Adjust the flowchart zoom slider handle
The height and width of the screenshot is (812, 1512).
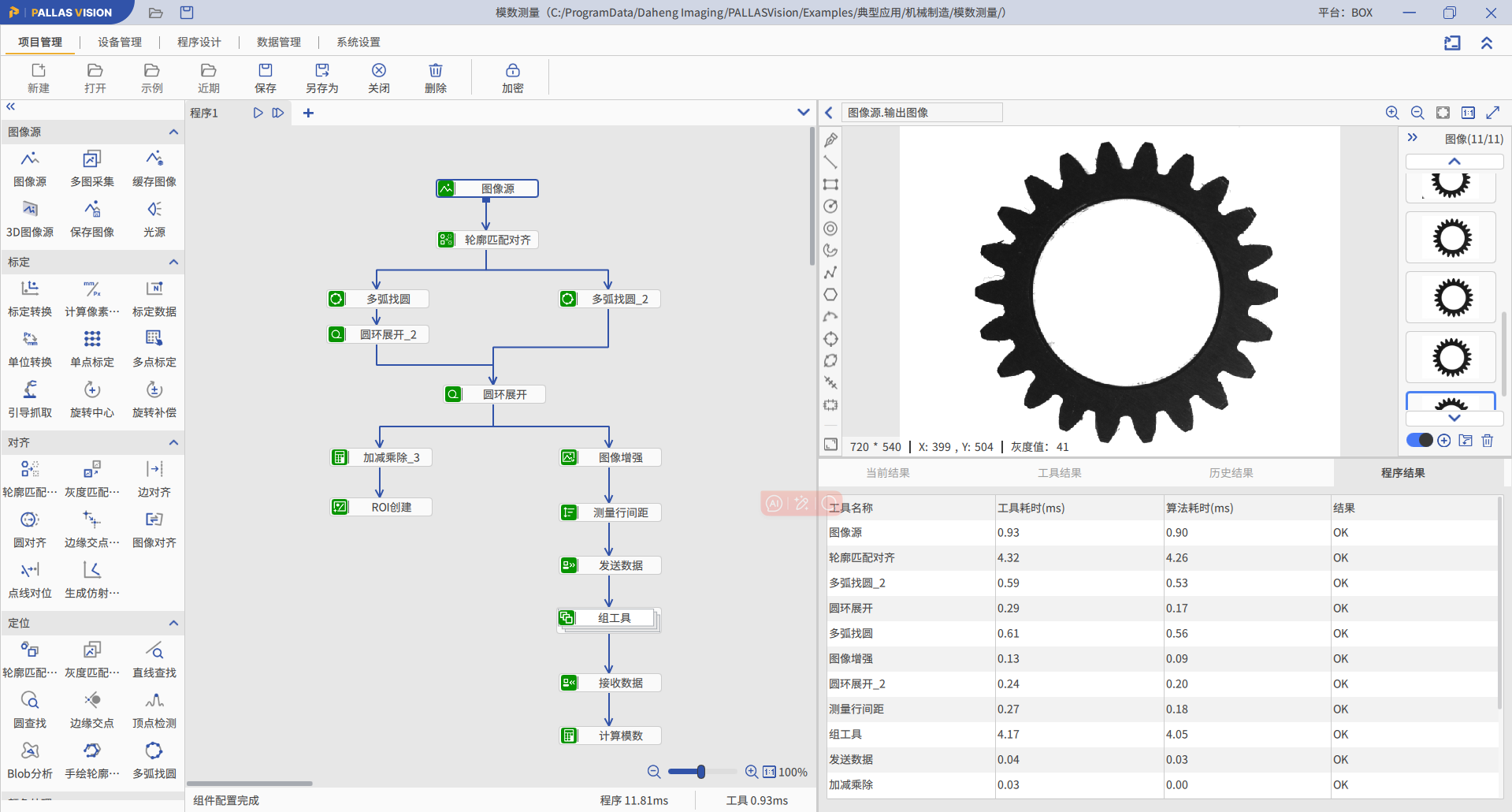click(700, 772)
